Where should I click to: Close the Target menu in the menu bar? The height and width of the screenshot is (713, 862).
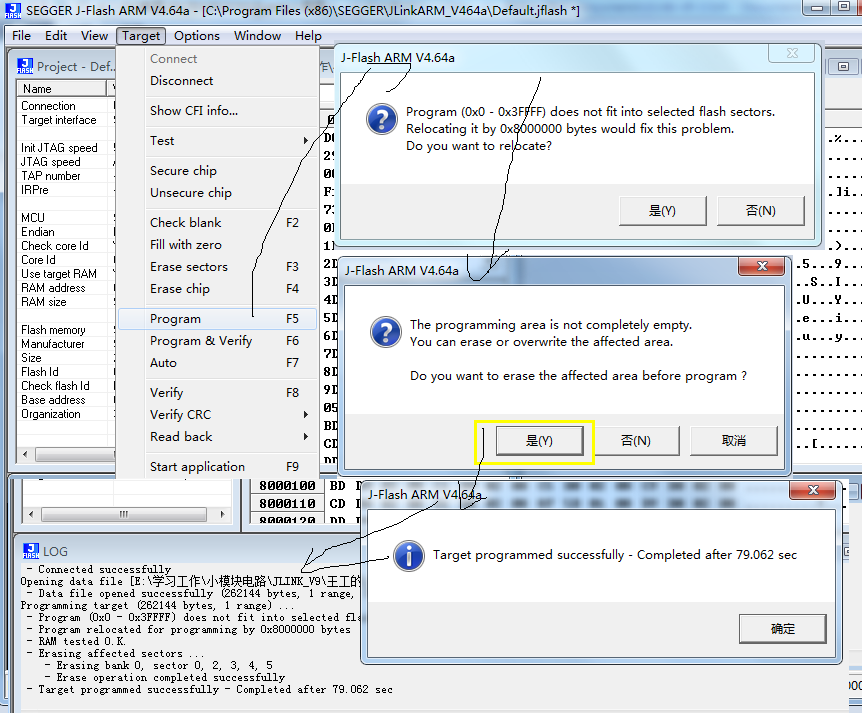click(x=141, y=36)
